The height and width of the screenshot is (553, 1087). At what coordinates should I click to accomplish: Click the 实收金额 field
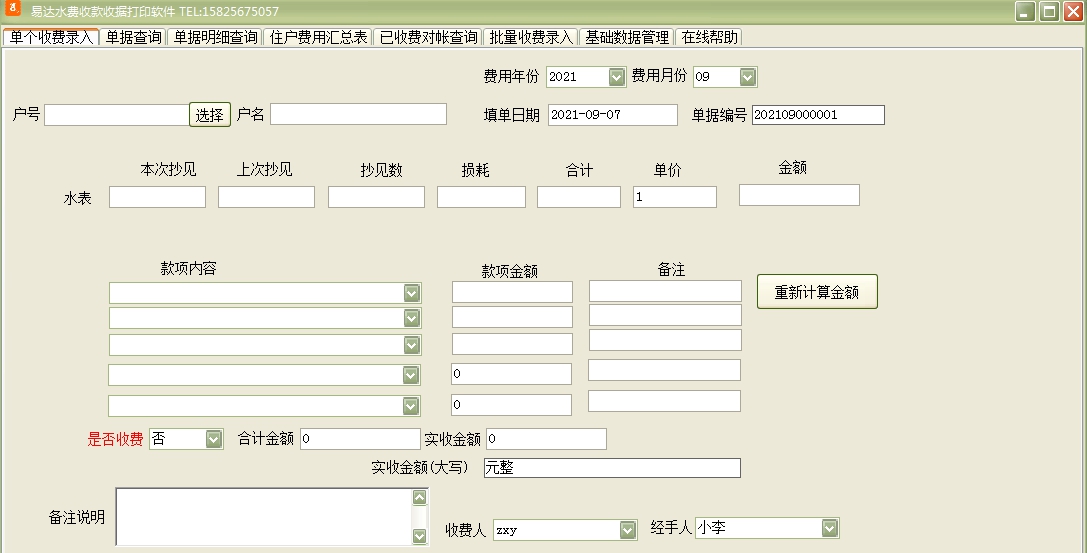[x=546, y=439]
